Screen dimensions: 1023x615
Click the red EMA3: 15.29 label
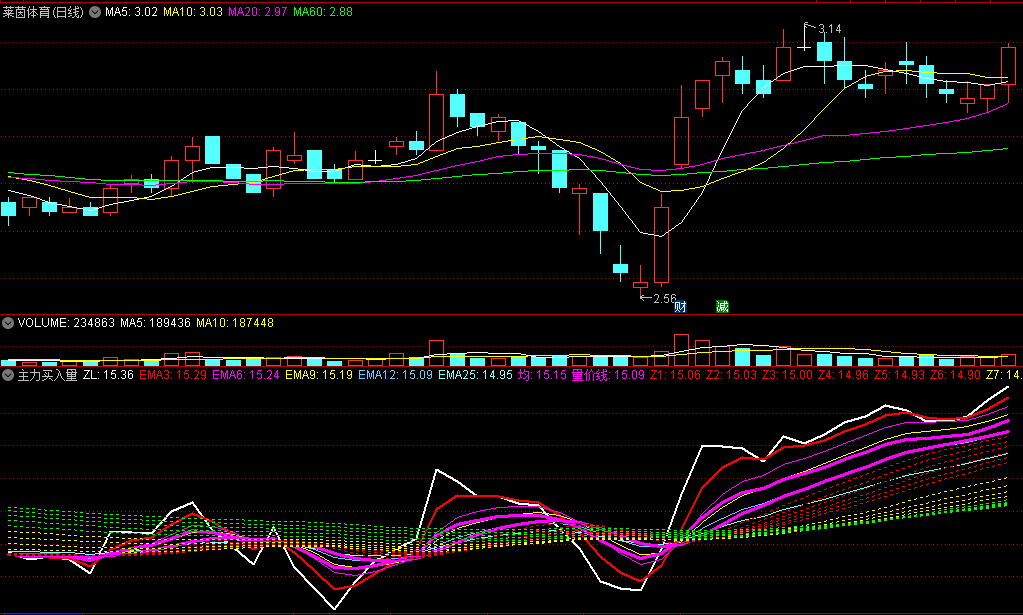tap(173, 375)
